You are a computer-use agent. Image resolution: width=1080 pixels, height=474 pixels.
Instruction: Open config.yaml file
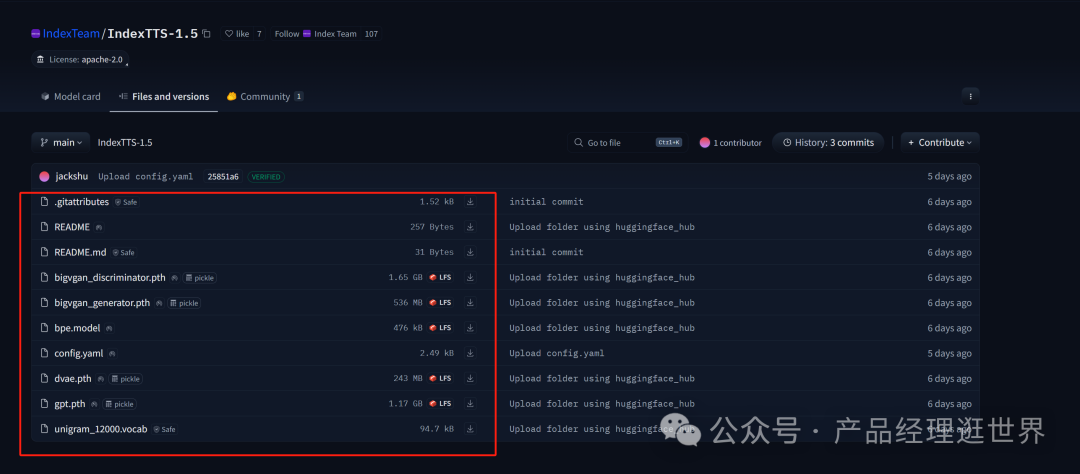pos(79,353)
